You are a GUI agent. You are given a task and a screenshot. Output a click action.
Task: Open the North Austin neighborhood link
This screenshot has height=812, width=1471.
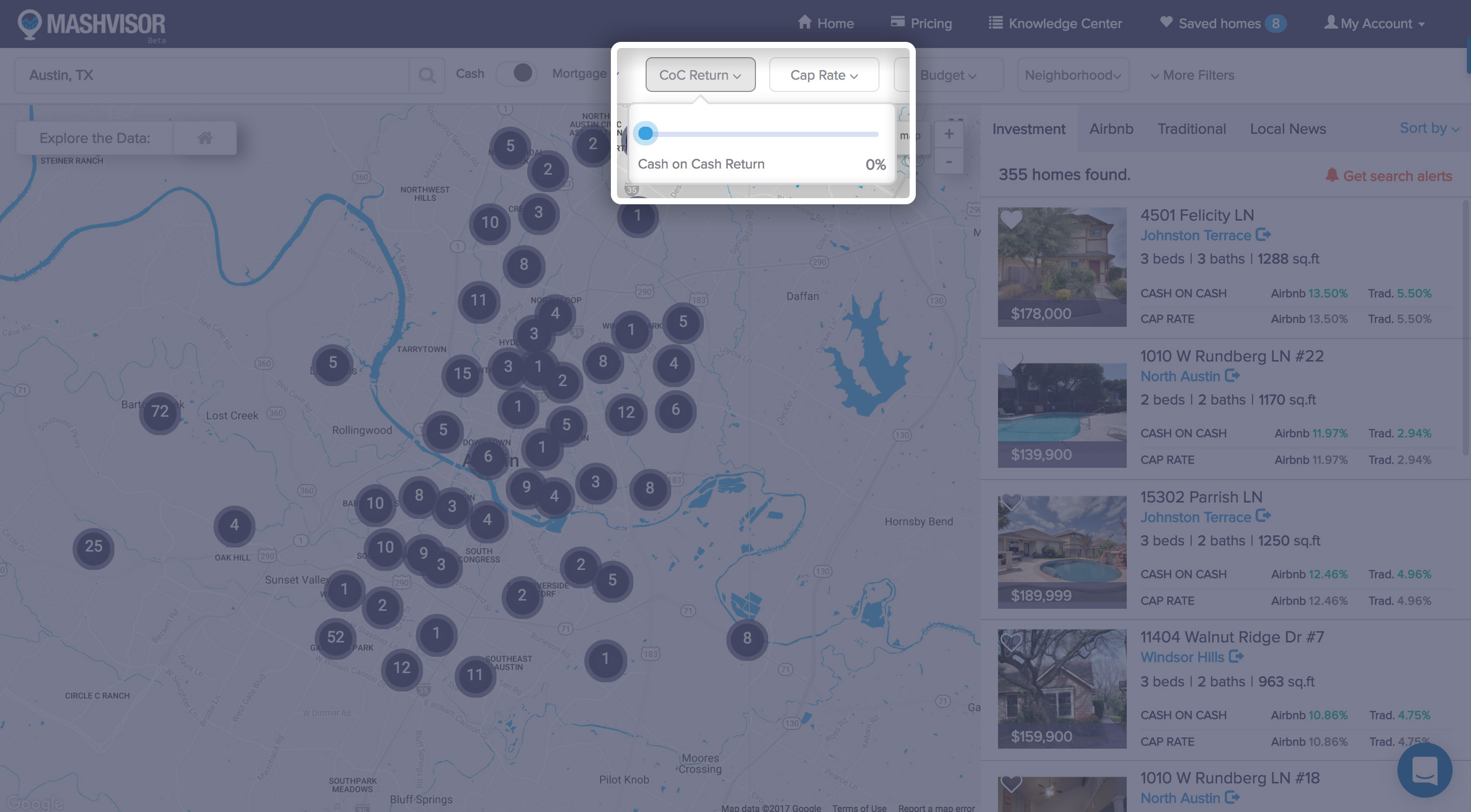coord(1180,376)
